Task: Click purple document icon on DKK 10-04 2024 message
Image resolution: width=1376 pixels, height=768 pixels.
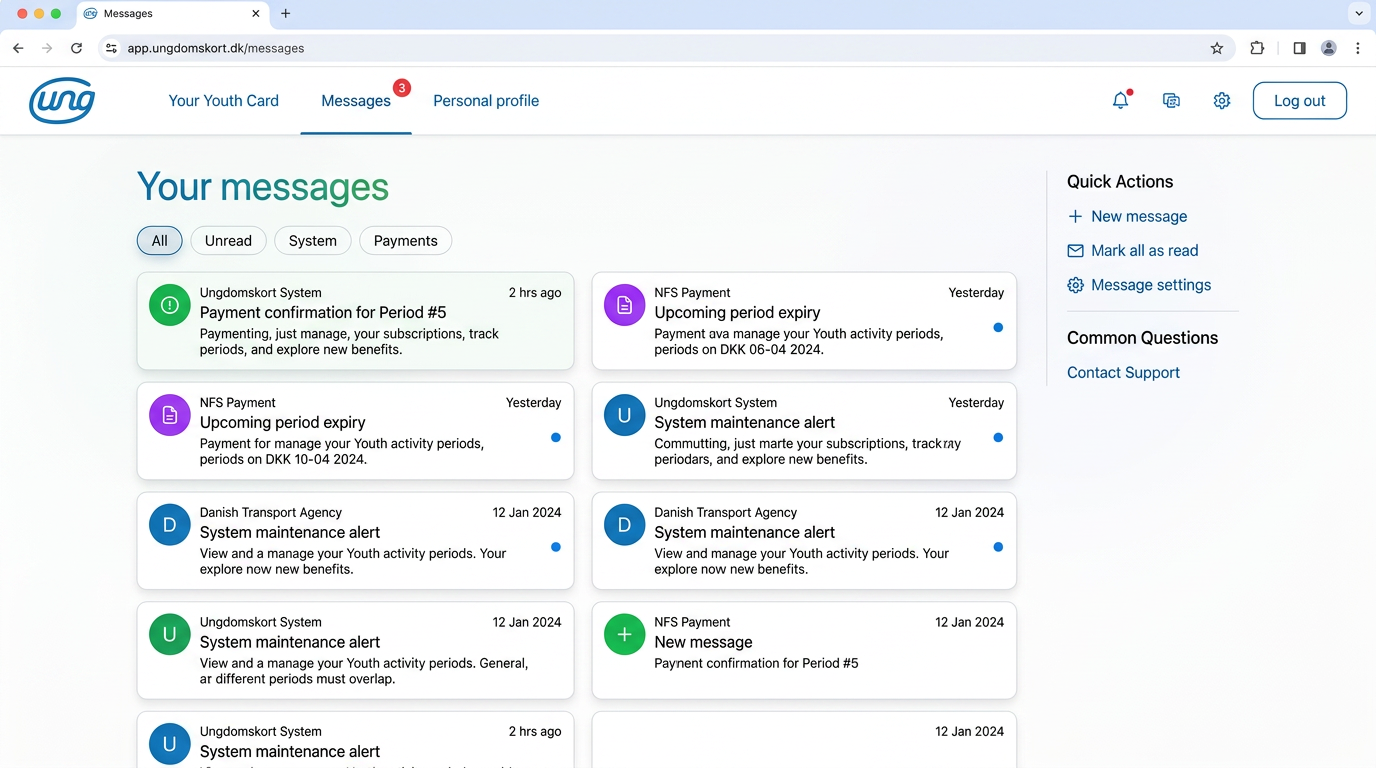Action: pyautogui.click(x=170, y=415)
